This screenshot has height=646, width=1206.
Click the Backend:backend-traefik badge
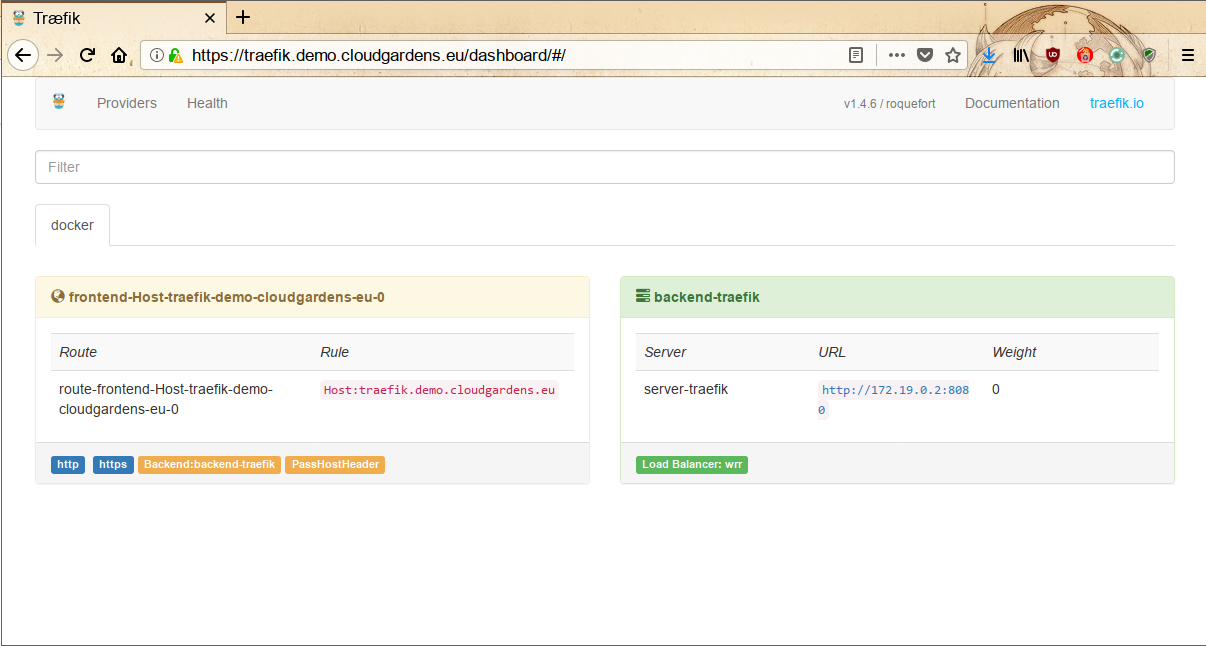(209, 465)
